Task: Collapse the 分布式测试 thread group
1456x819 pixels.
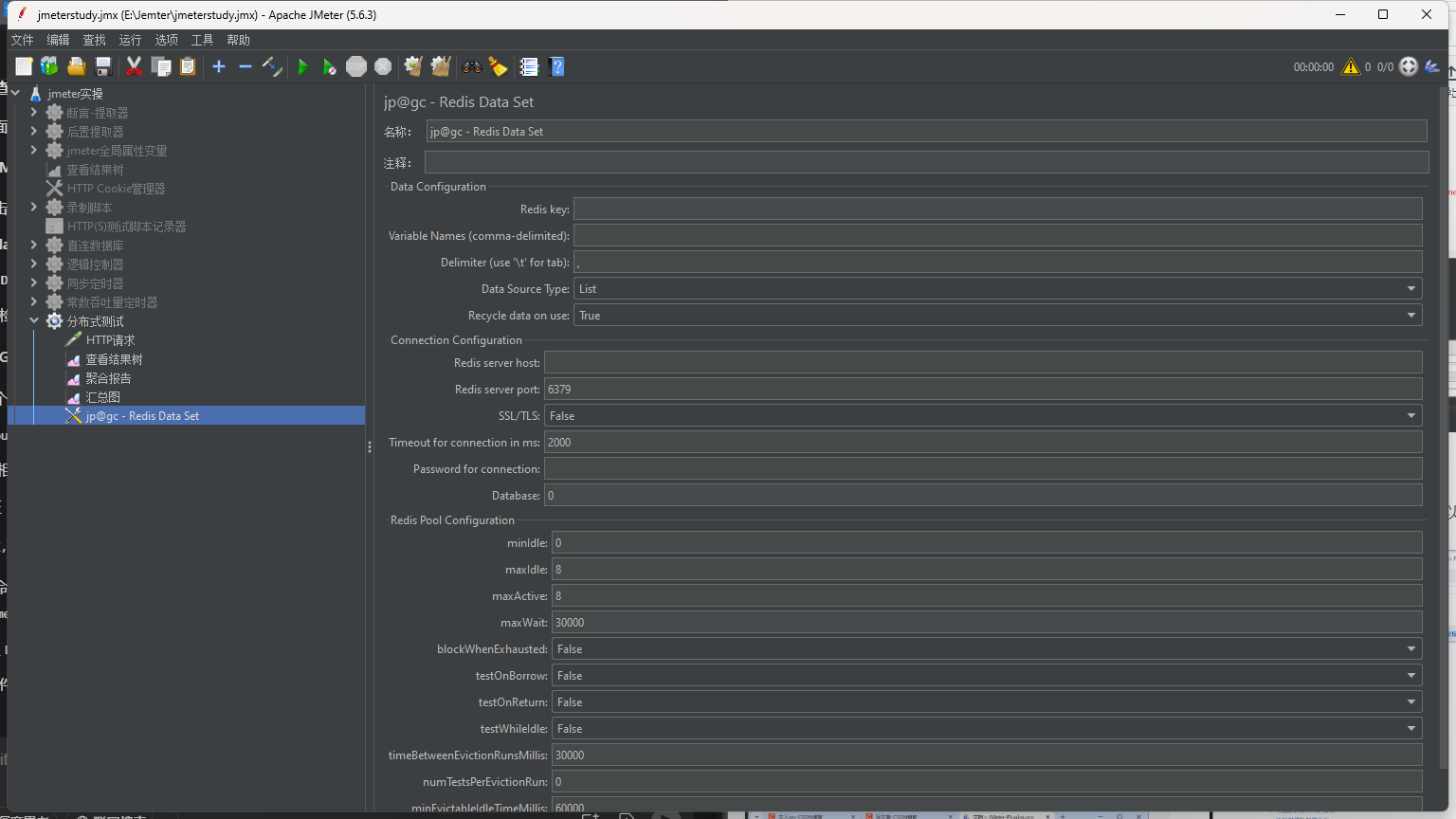Action: [34, 320]
